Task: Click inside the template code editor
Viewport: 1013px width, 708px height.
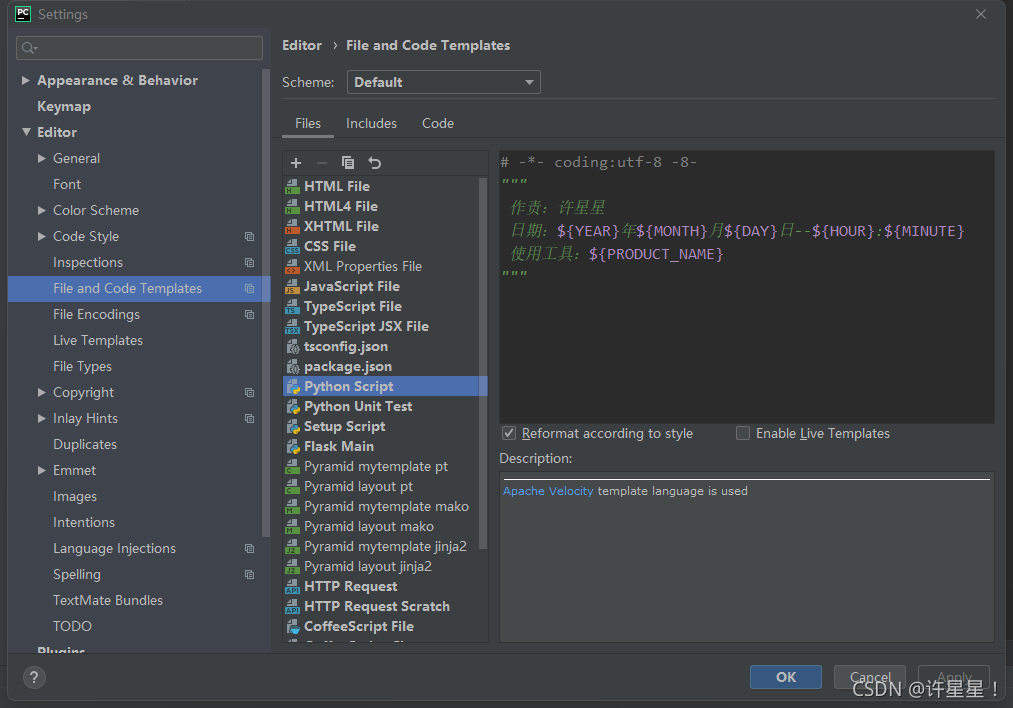Action: [x=746, y=287]
